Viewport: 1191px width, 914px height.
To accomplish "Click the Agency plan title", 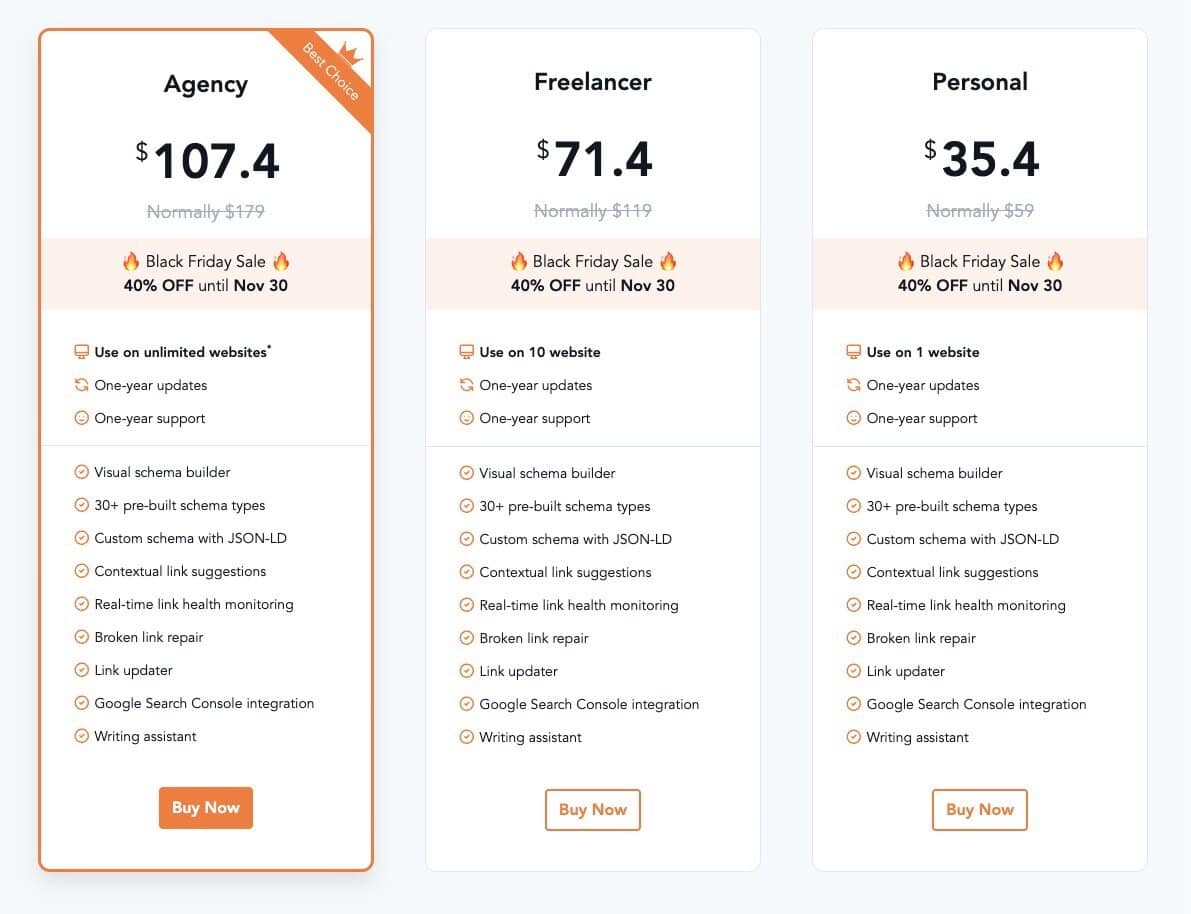I will point(205,84).
